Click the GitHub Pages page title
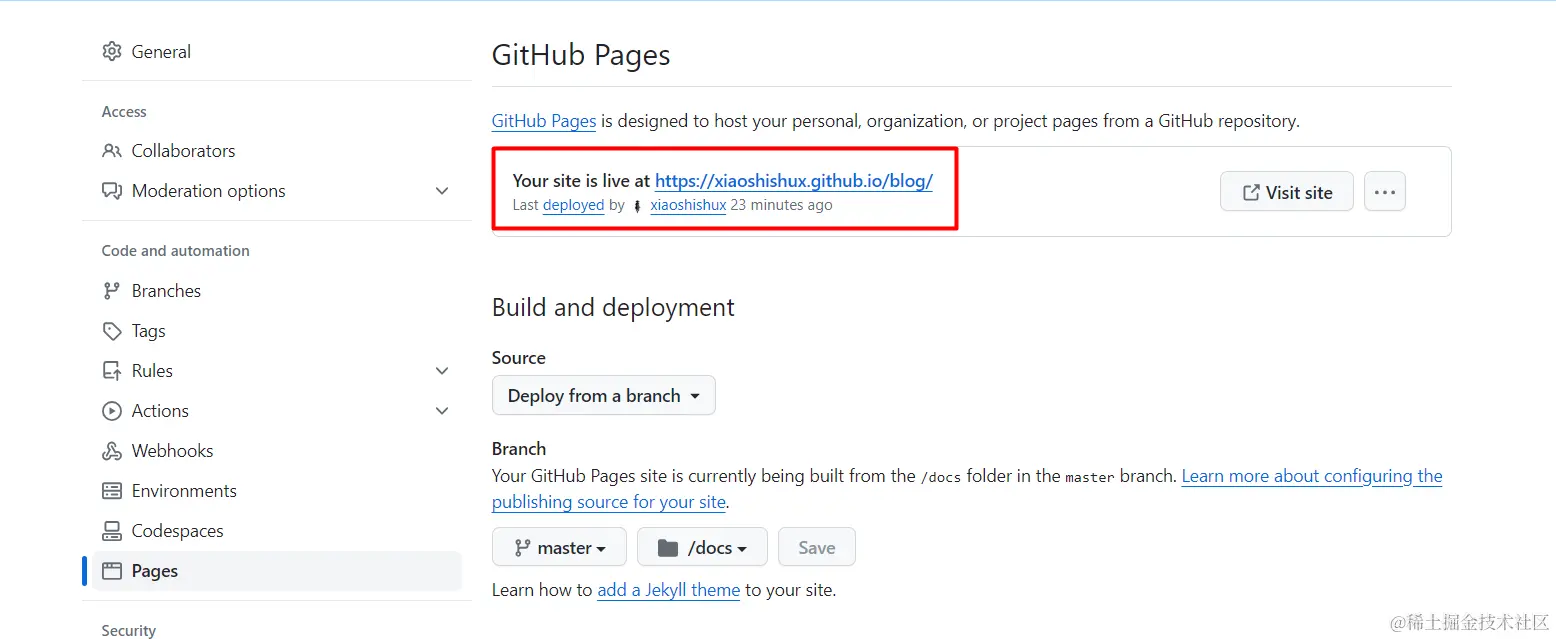The image size is (1556, 639). (x=581, y=55)
